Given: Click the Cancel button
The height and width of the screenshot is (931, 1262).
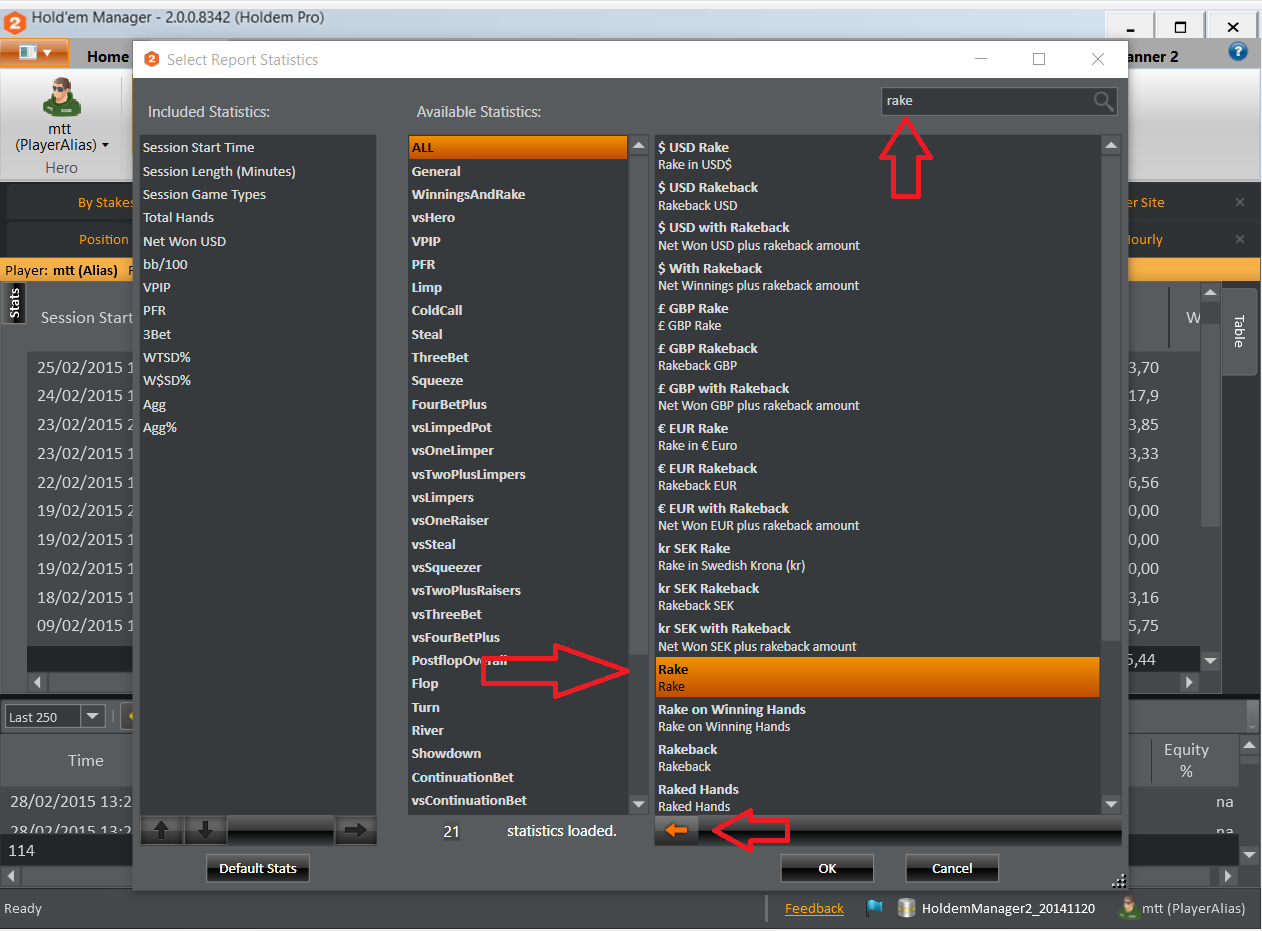Looking at the screenshot, I should click(952, 868).
